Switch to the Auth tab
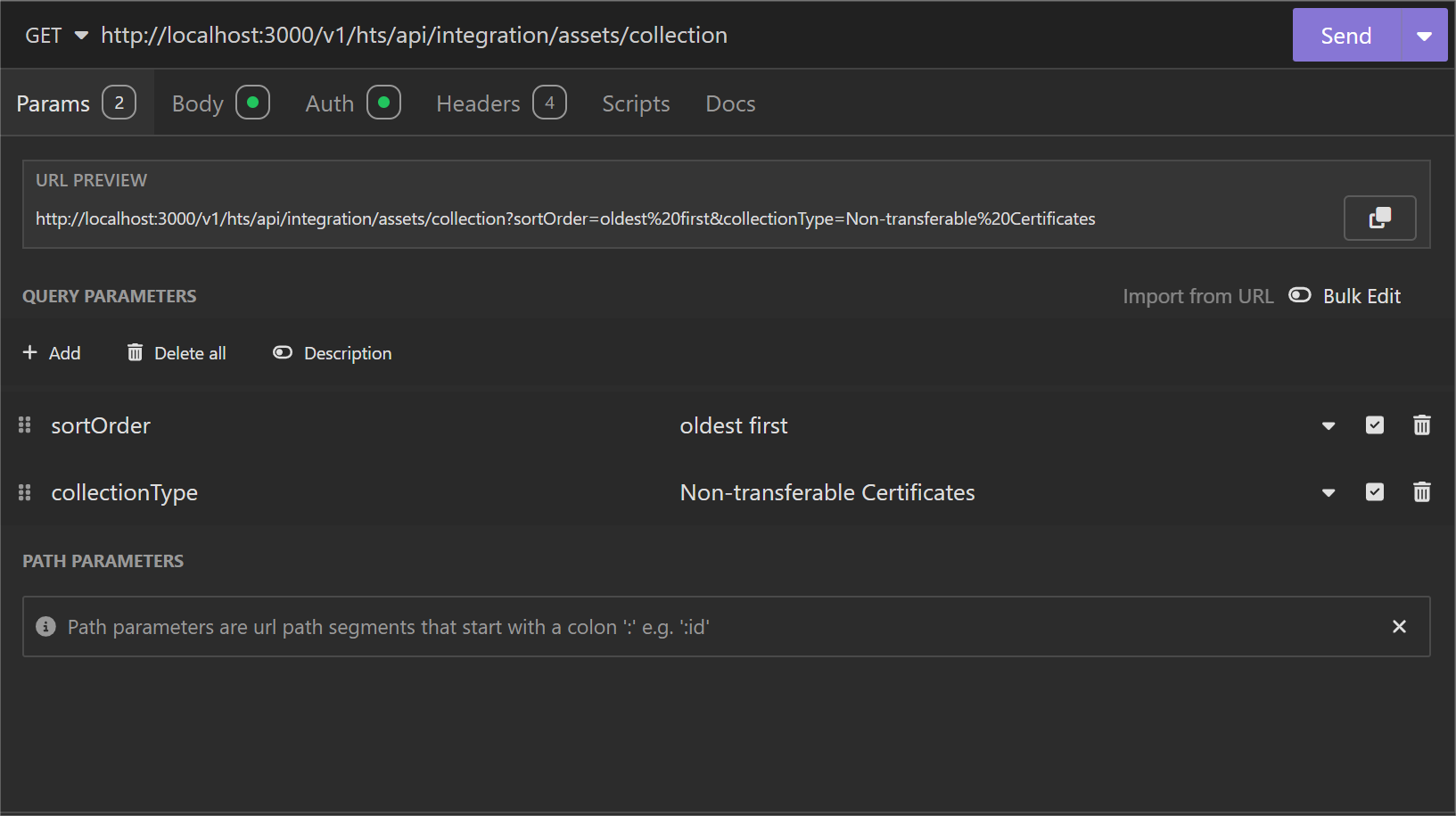Screen dimensions: 1456x816 [329, 103]
